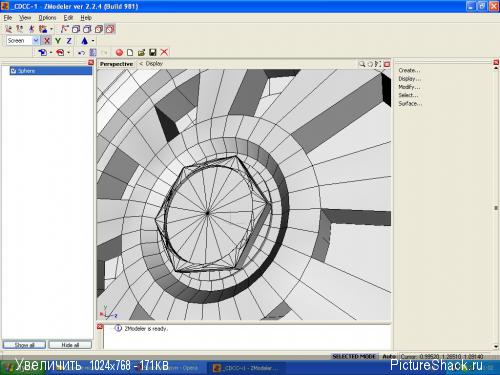Click the first cube icon in top toolbar
Viewport: 500px width, 375px height.
pyautogui.click(x=76, y=29)
